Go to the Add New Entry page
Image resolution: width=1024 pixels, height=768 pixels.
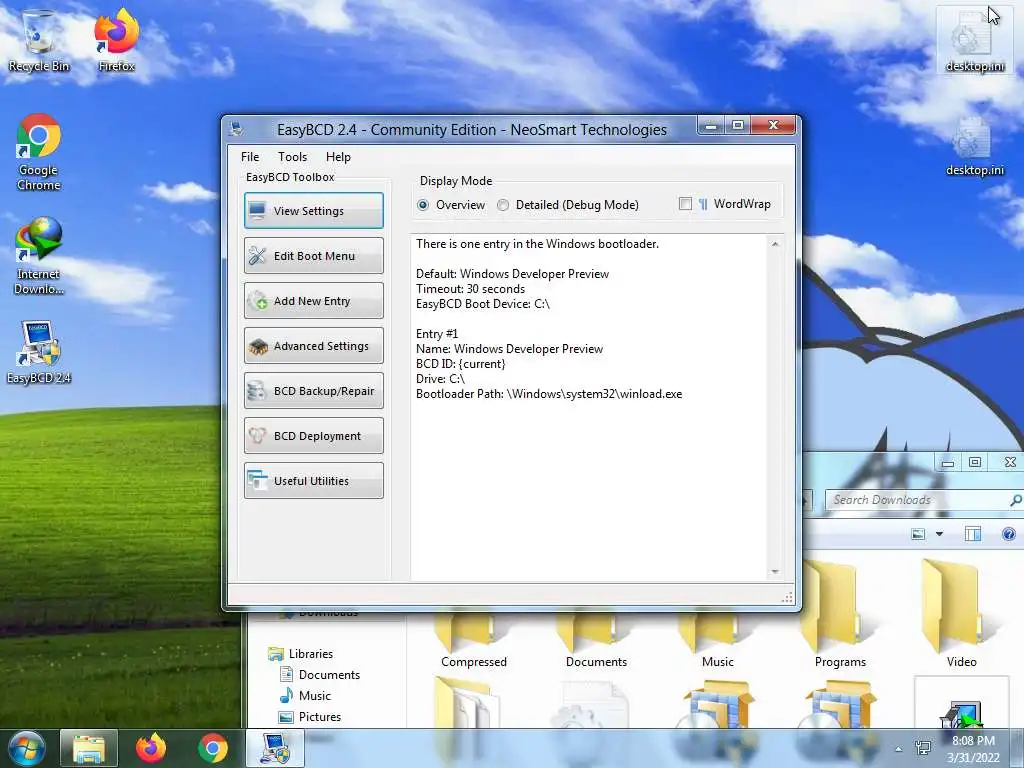click(x=313, y=300)
